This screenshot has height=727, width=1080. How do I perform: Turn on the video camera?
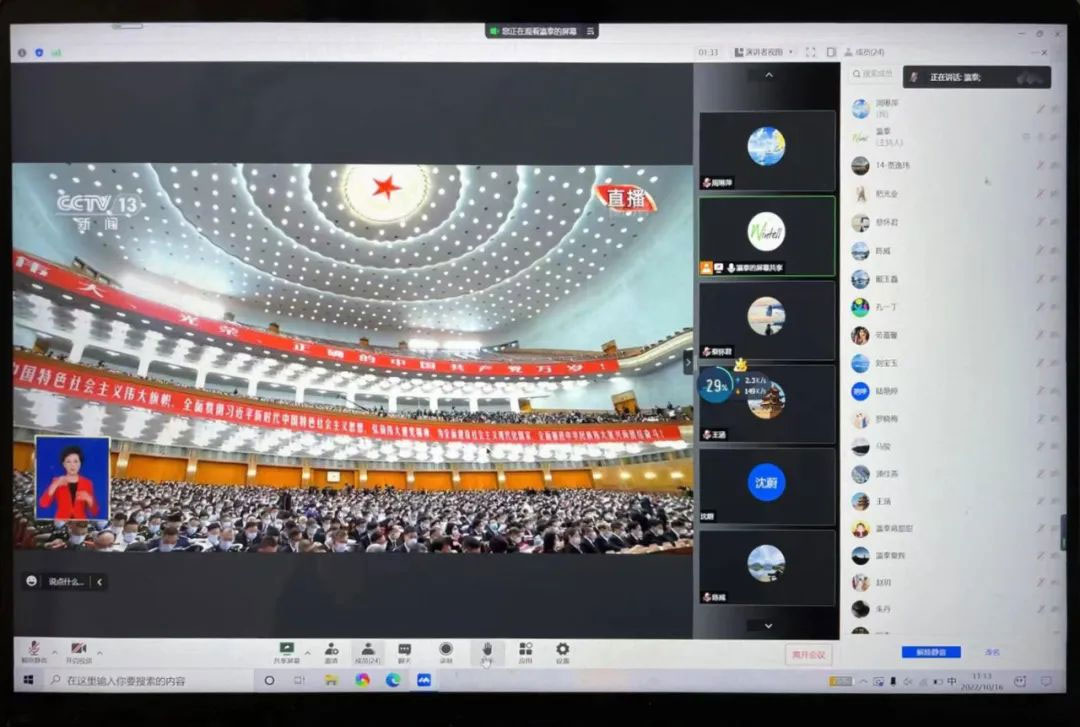[x=78, y=651]
